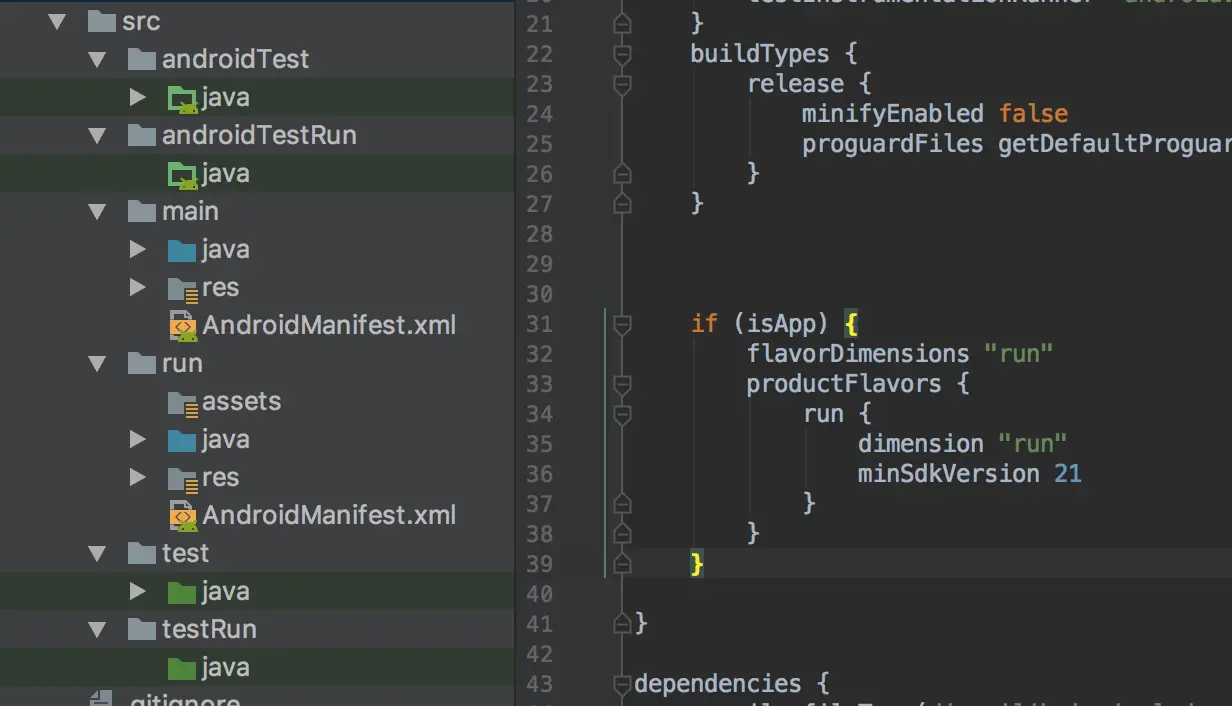Expand the res folder arrow under main

tap(138, 287)
